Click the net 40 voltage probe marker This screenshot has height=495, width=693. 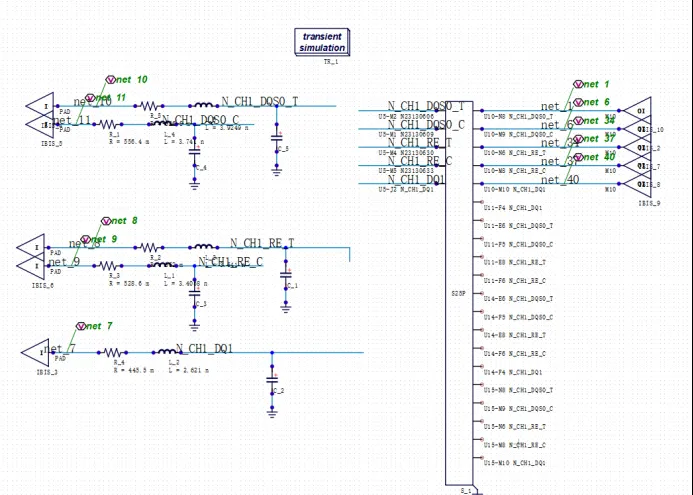point(578,157)
